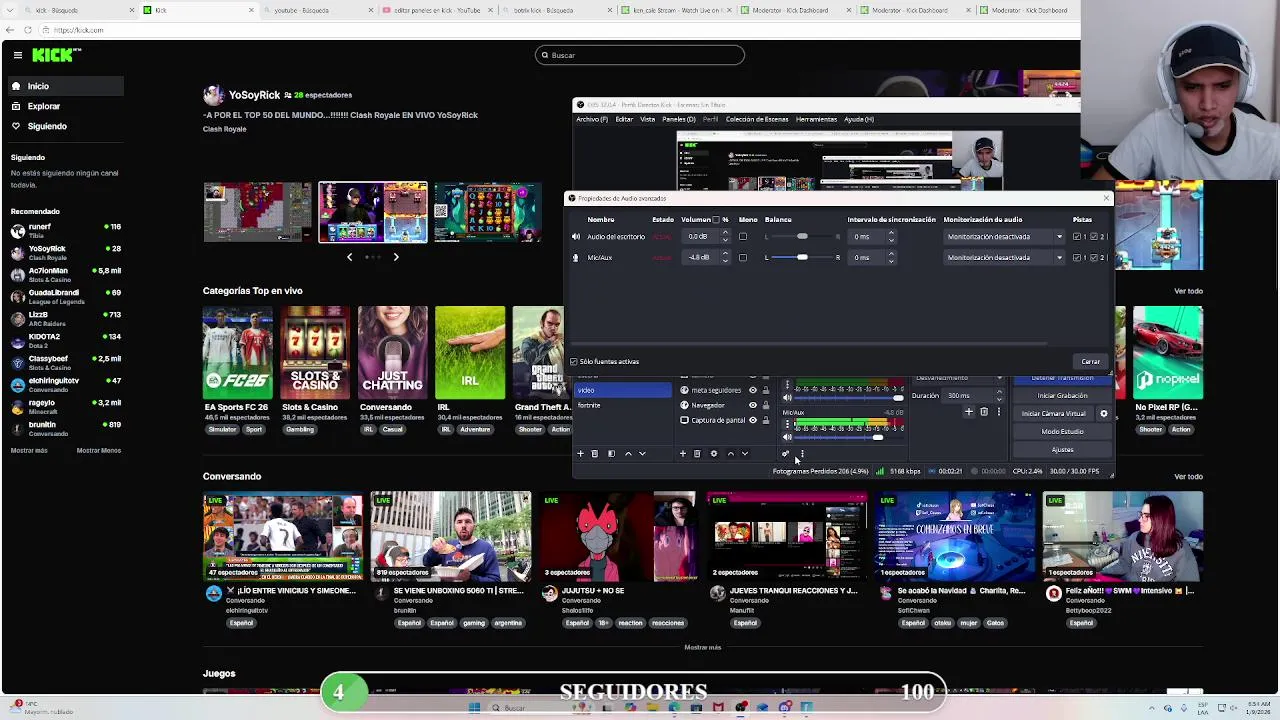Uncheck track 1 for Mic/Aux
This screenshot has width=1280, height=720.
(1078, 258)
